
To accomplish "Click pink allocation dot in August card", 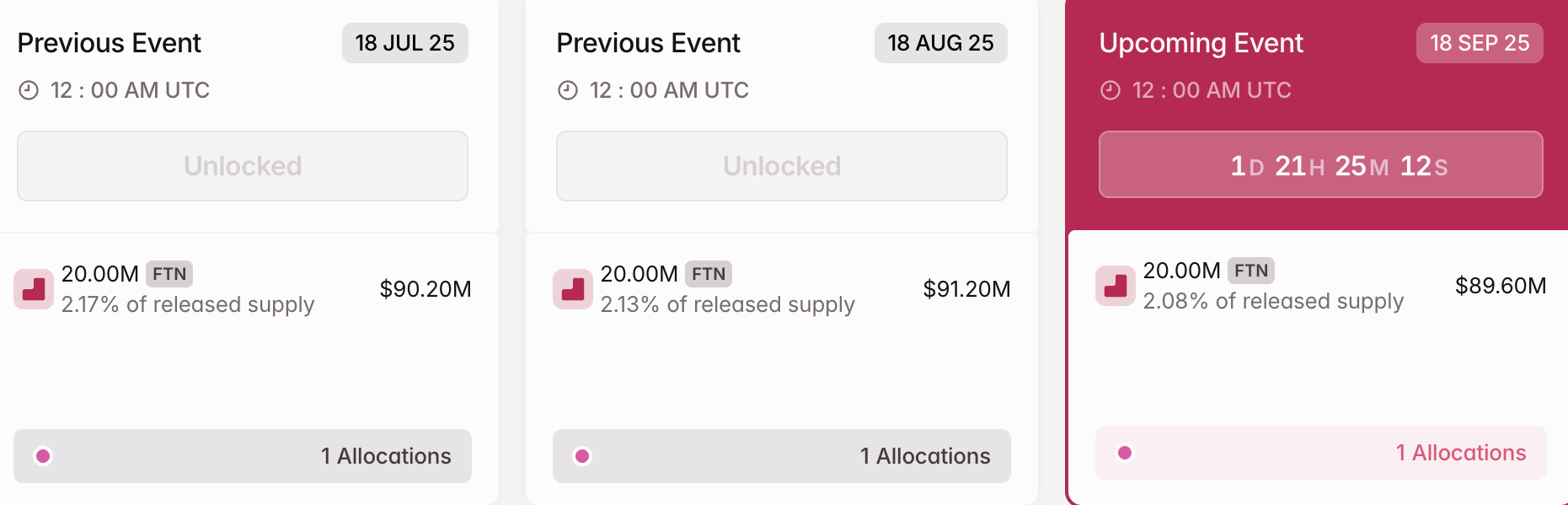I will point(582,456).
